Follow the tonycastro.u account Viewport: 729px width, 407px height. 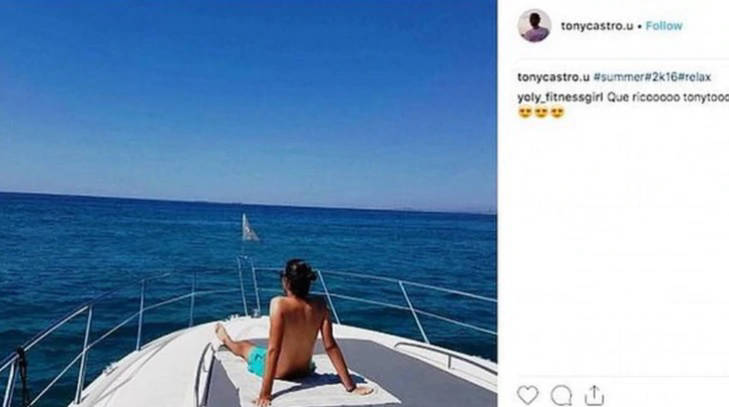click(x=664, y=26)
